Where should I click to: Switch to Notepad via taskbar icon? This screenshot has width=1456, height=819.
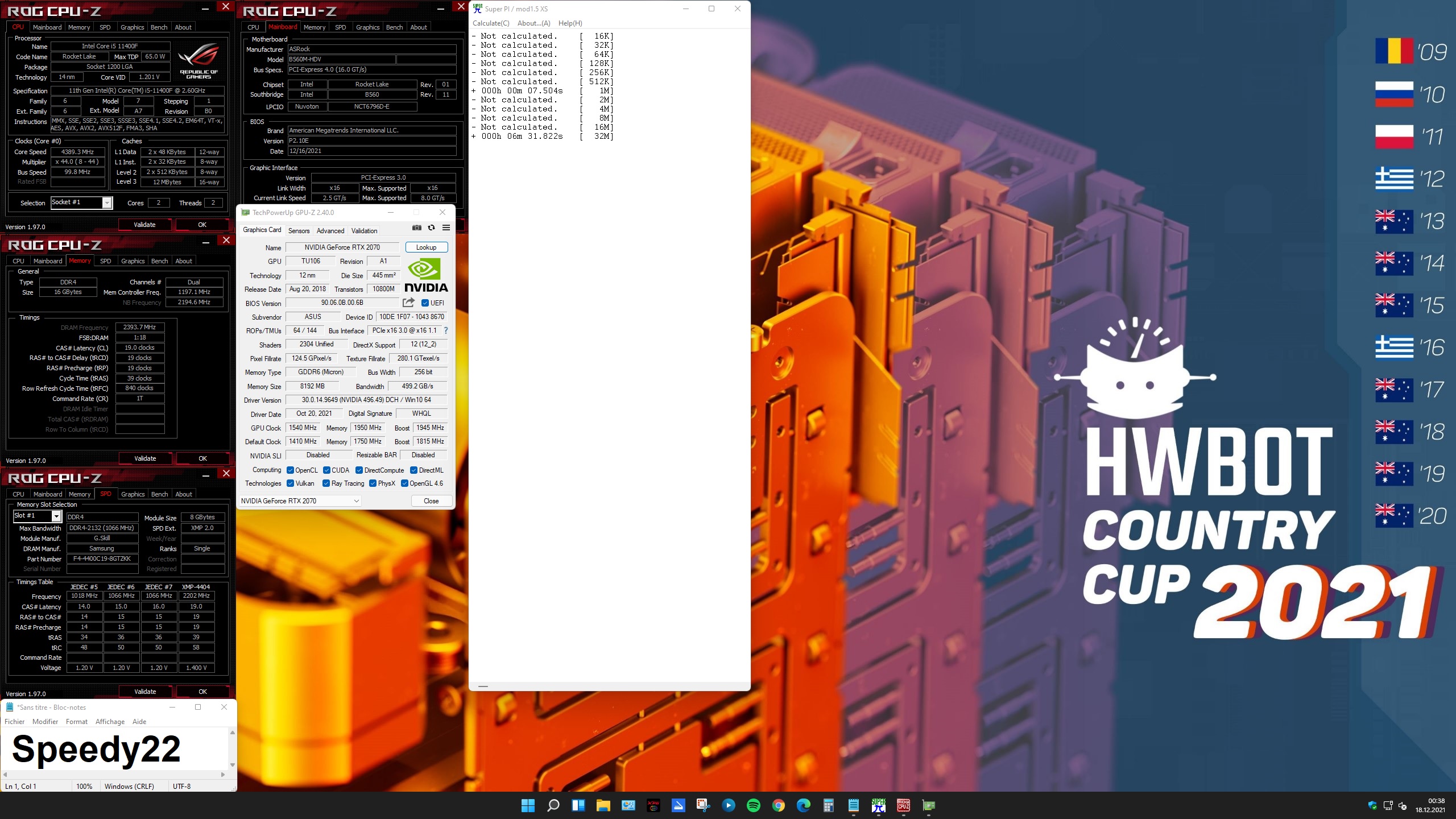[854, 805]
